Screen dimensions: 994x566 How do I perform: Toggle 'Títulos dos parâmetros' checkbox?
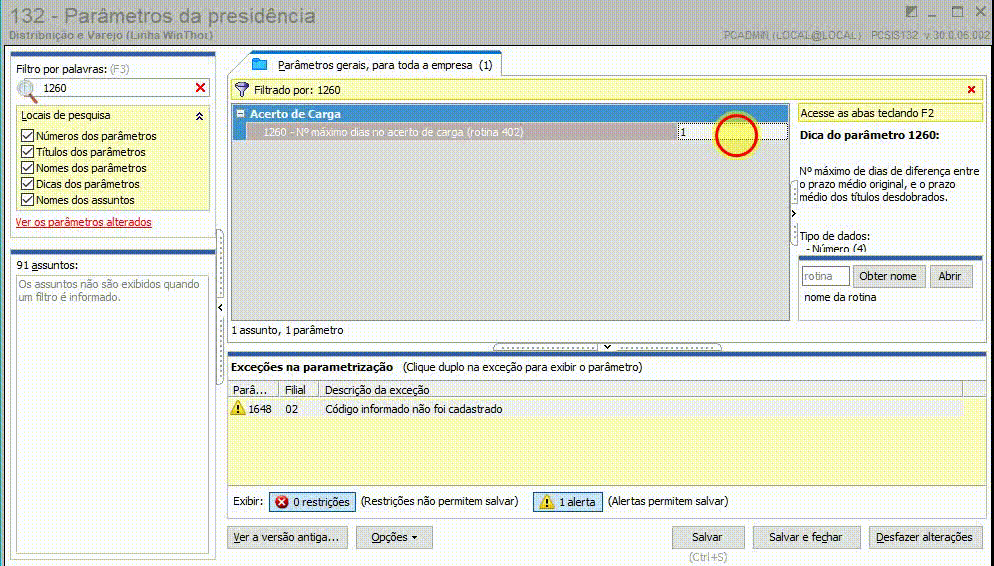(27, 151)
